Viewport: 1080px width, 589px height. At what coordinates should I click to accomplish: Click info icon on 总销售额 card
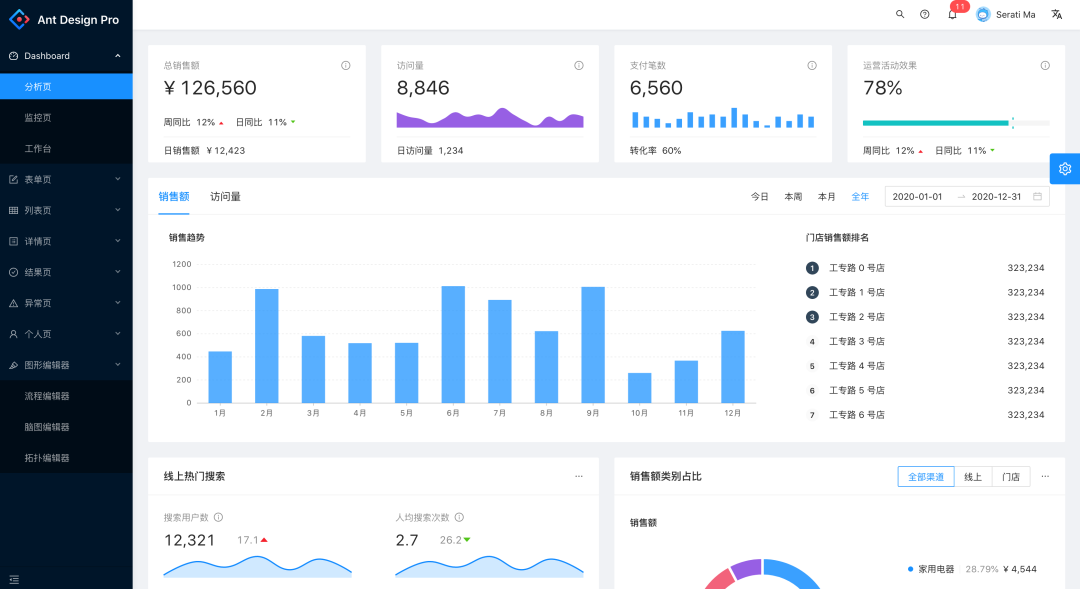pos(346,66)
